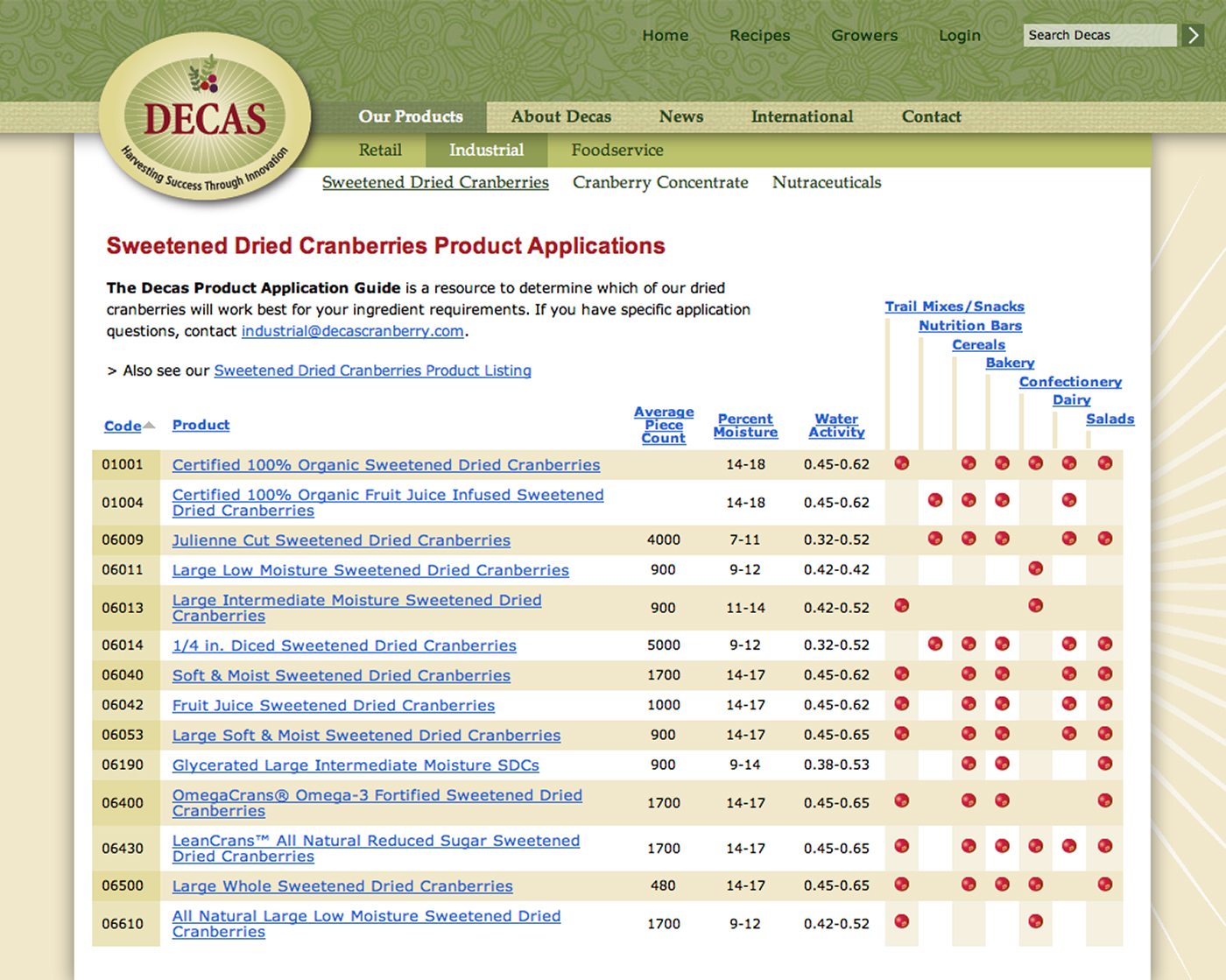Image resolution: width=1226 pixels, height=980 pixels.
Task: Click the Salads dot in row 06053
Action: (1104, 734)
